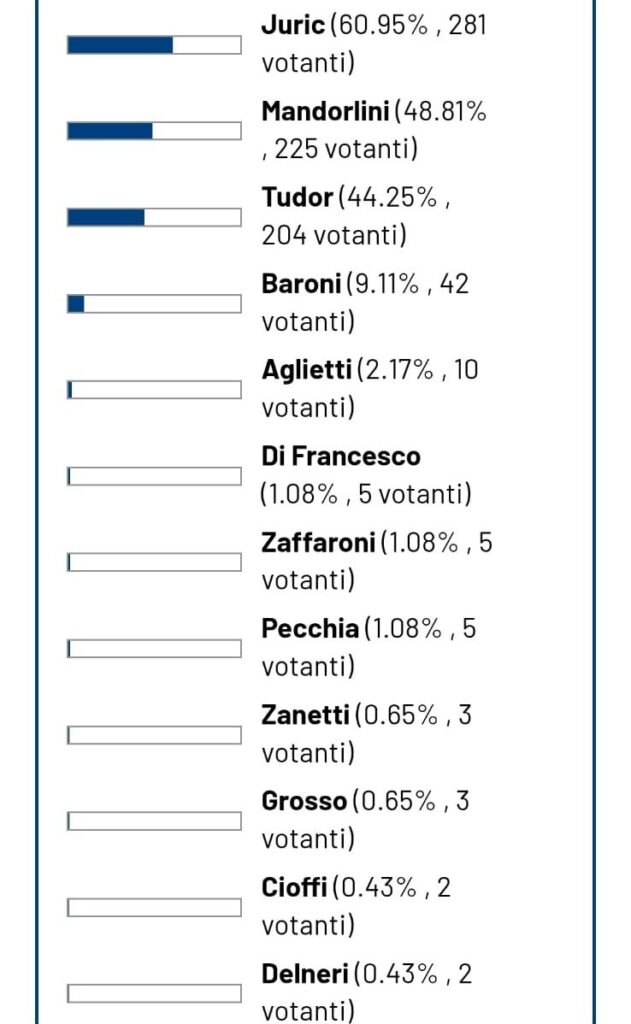631x1024 pixels.
Task: Select the Di Francesco poll result label
Action: [366, 475]
